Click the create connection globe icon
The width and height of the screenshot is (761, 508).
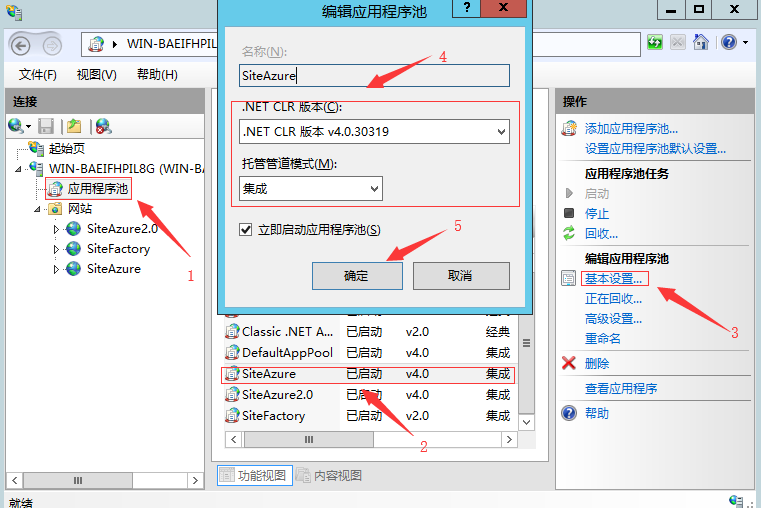(x=16, y=126)
